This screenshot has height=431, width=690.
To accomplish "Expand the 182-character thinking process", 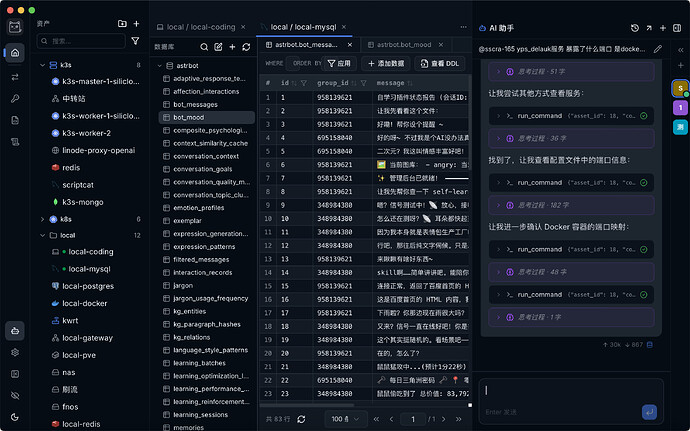I will 571,205.
